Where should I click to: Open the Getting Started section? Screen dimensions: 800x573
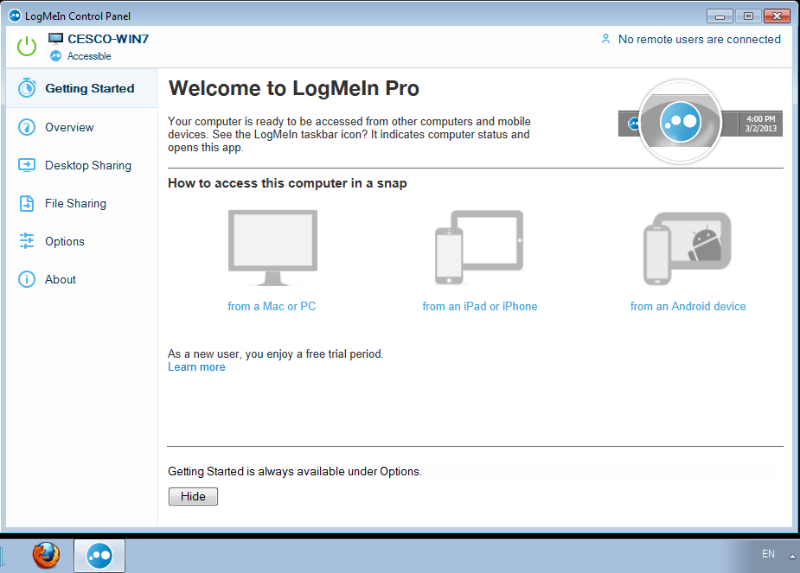[82, 88]
